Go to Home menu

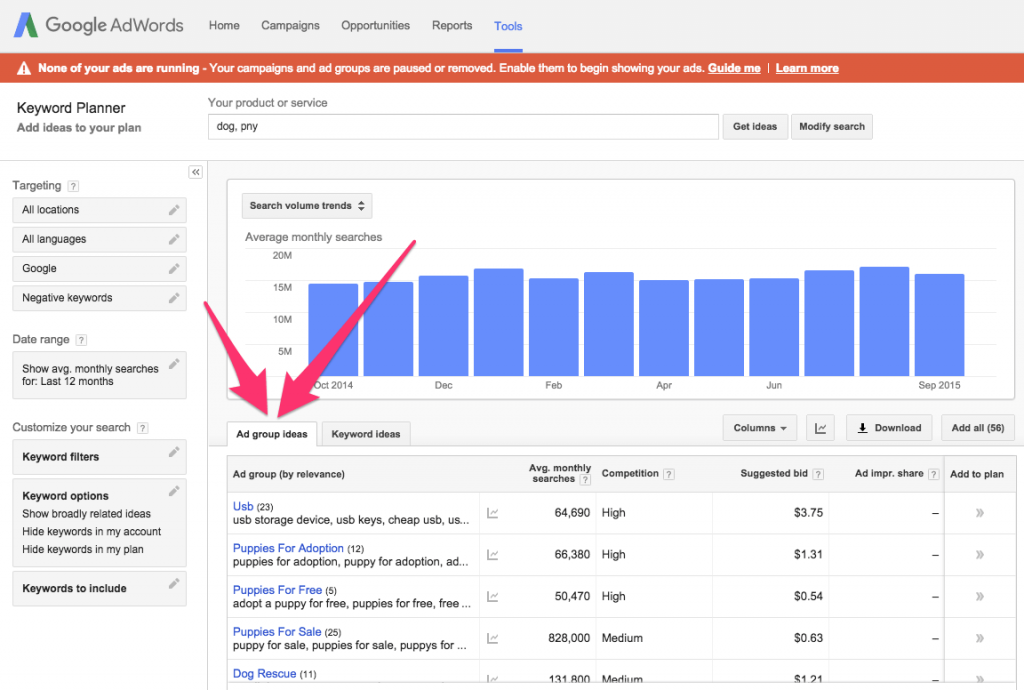pos(224,25)
